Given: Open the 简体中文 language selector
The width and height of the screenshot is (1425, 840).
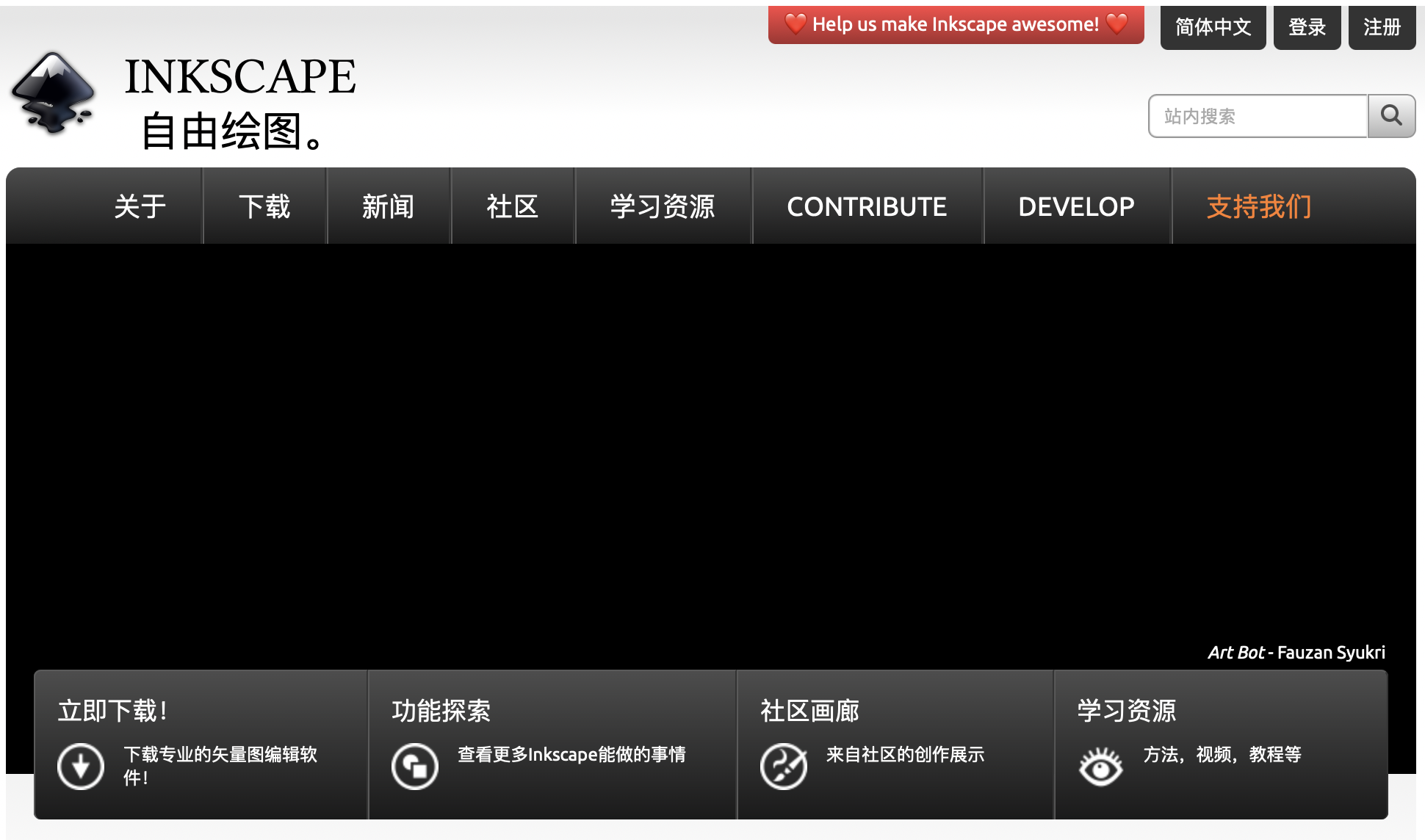Looking at the screenshot, I should [x=1213, y=26].
